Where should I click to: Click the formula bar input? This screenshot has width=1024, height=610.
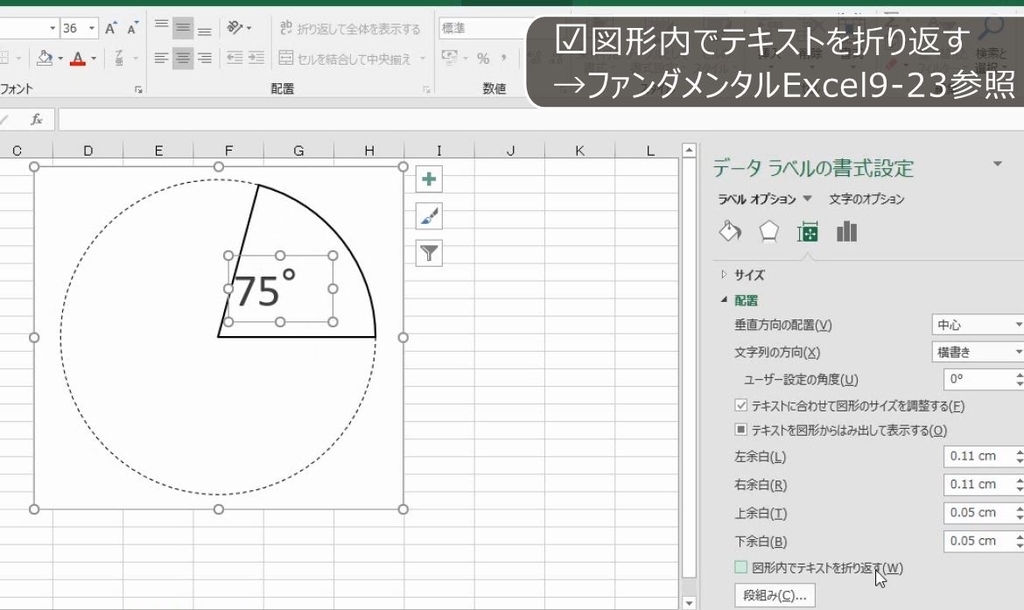pos(541,120)
